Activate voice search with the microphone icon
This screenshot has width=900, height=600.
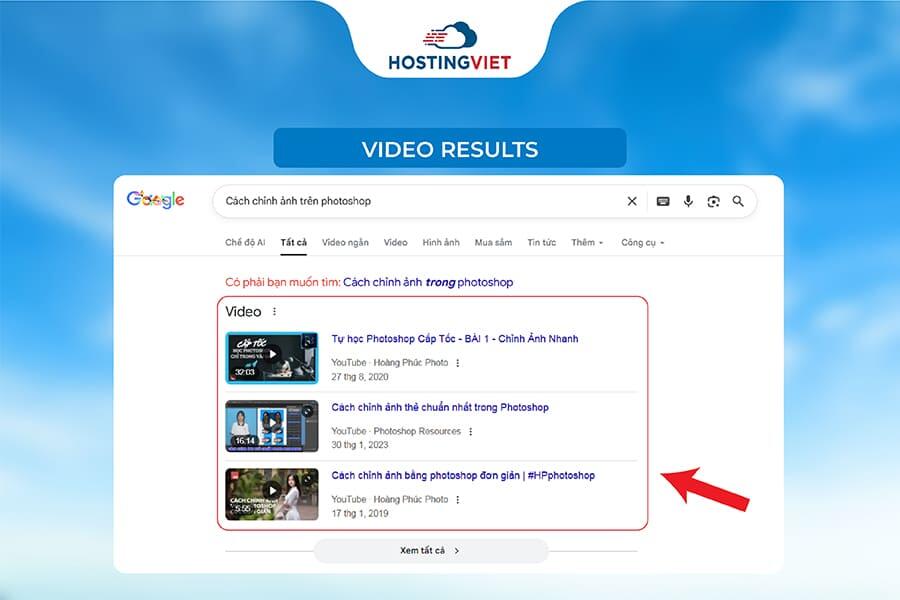point(688,201)
